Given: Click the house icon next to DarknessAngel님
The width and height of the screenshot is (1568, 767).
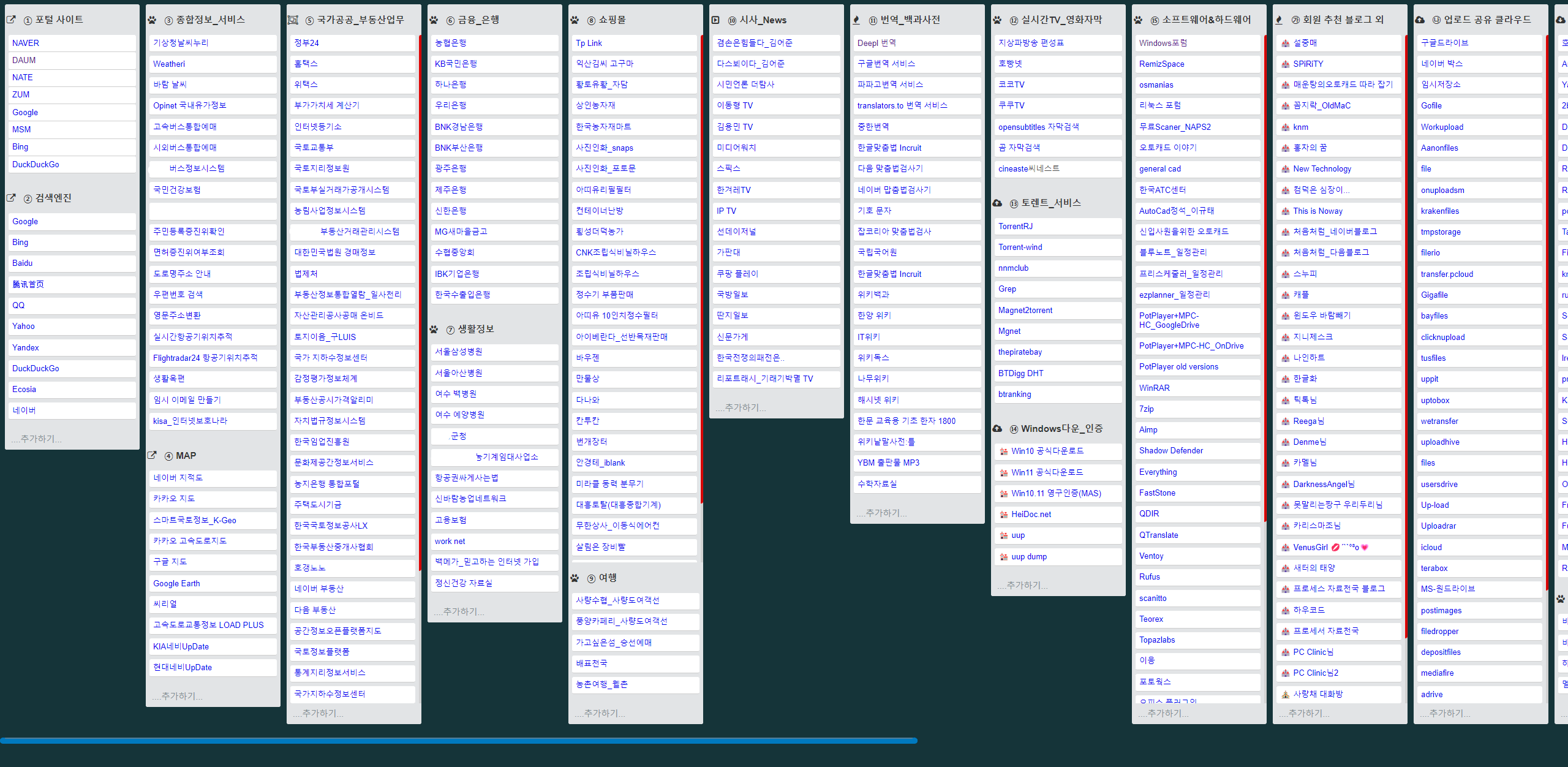Looking at the screenshot, I should 1286,484.
